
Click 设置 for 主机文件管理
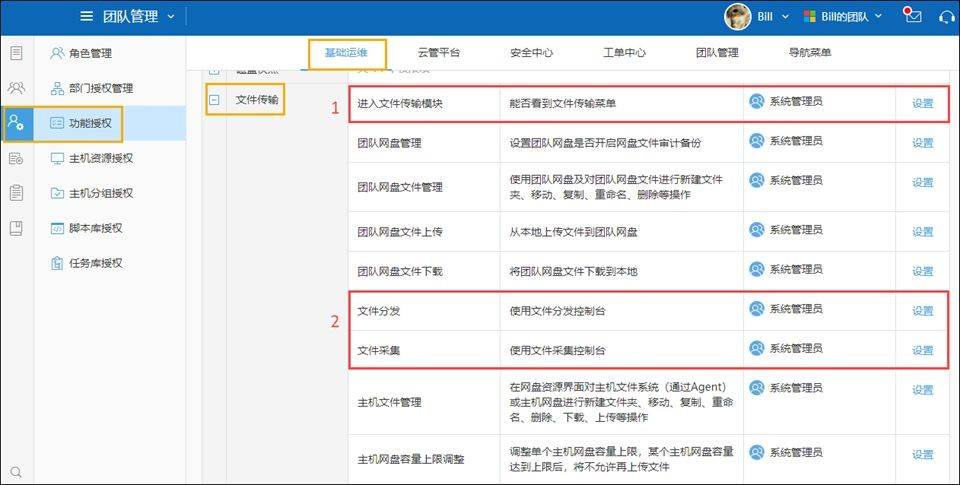(x=923, y=389)
